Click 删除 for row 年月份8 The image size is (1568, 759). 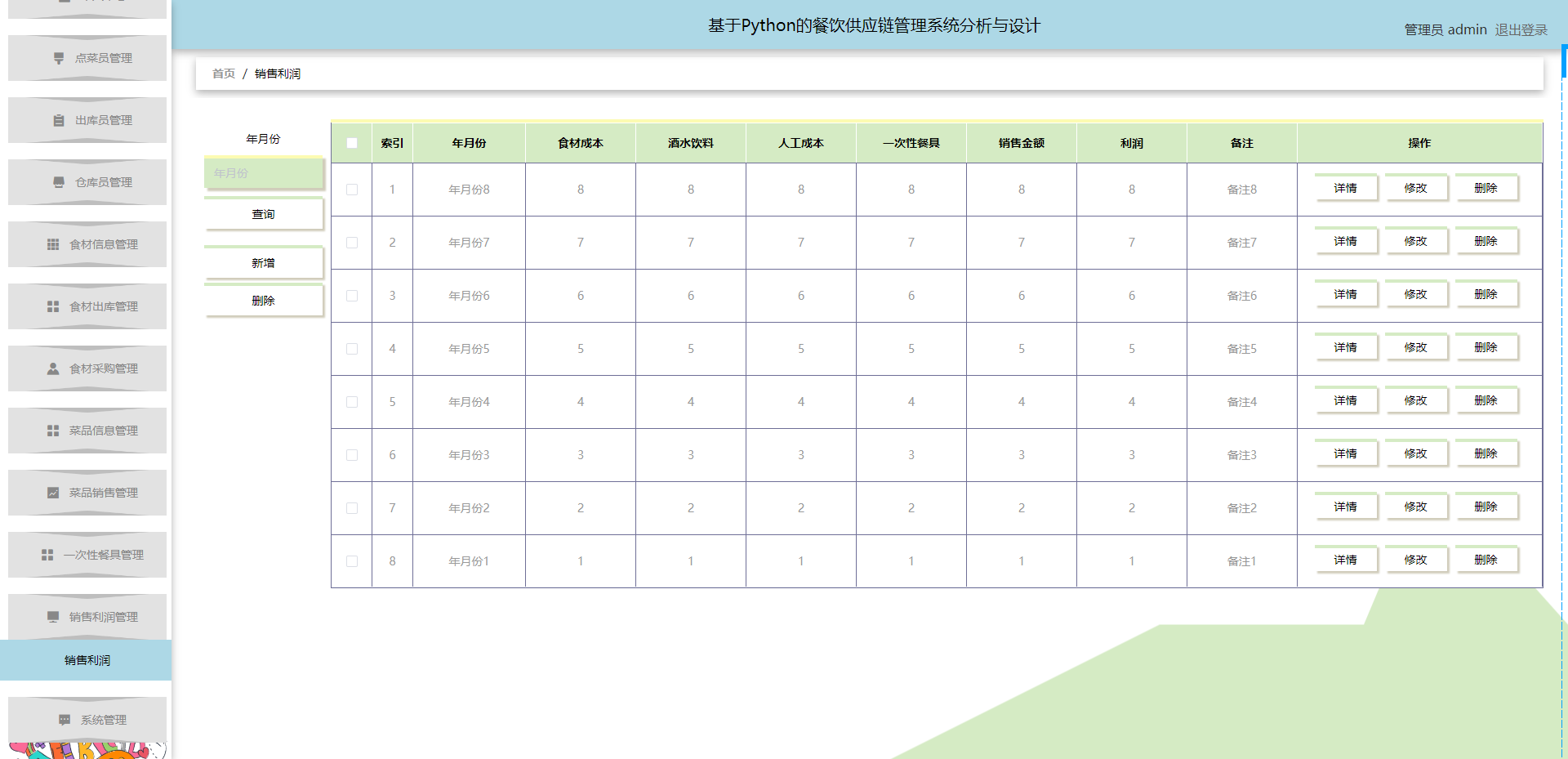click(x=1486, y=188)
